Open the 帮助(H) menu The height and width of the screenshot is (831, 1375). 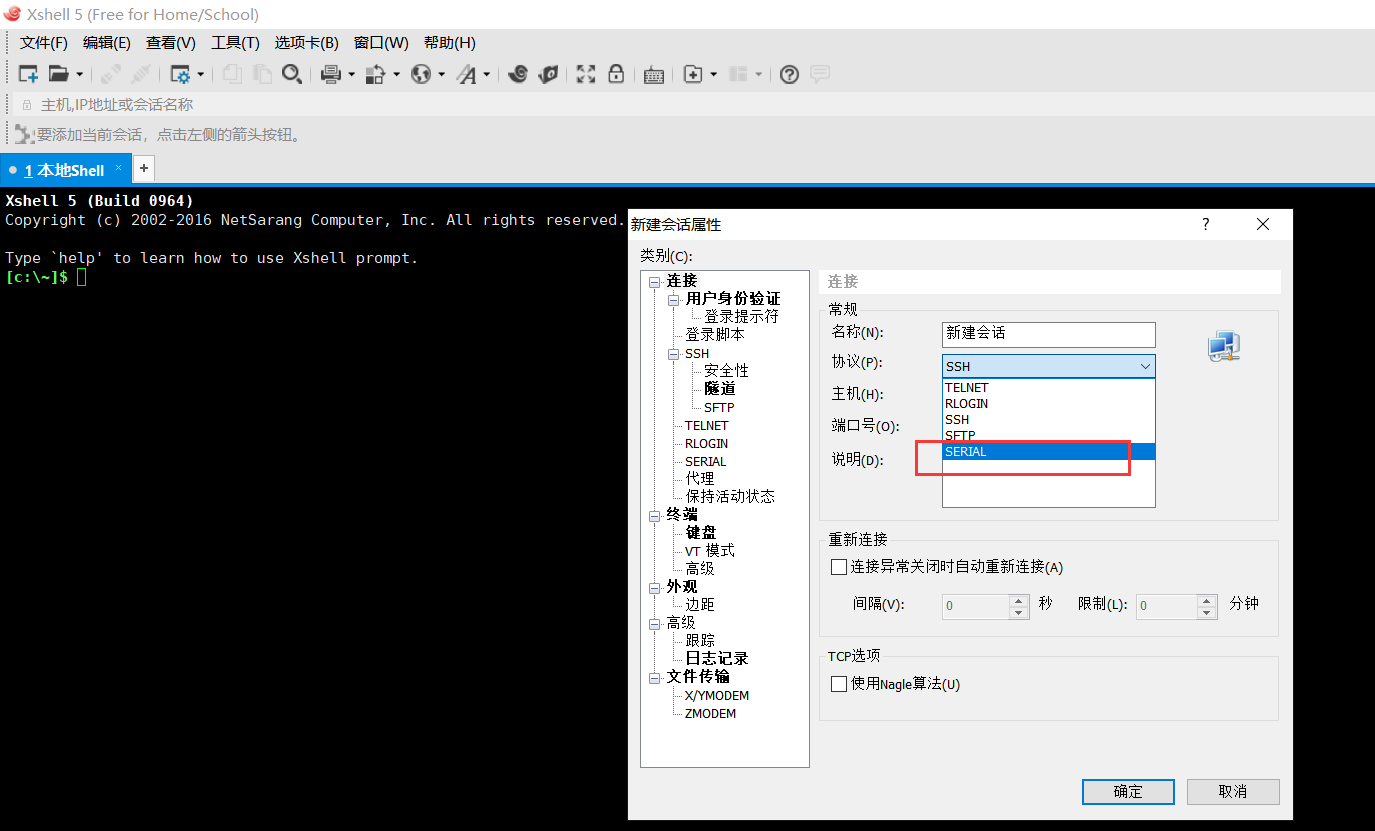(x=449, y=43)
